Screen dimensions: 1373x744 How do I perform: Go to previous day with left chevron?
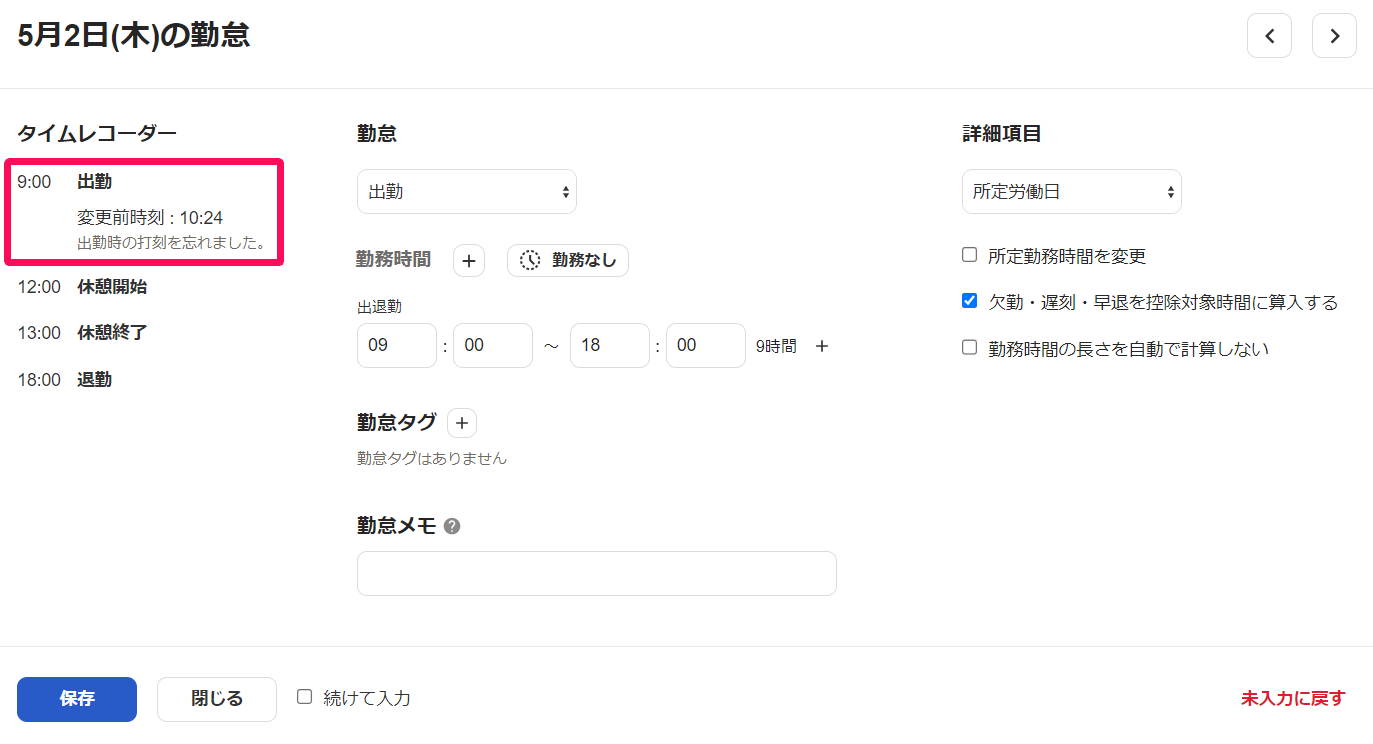(x=1269, y=36)
